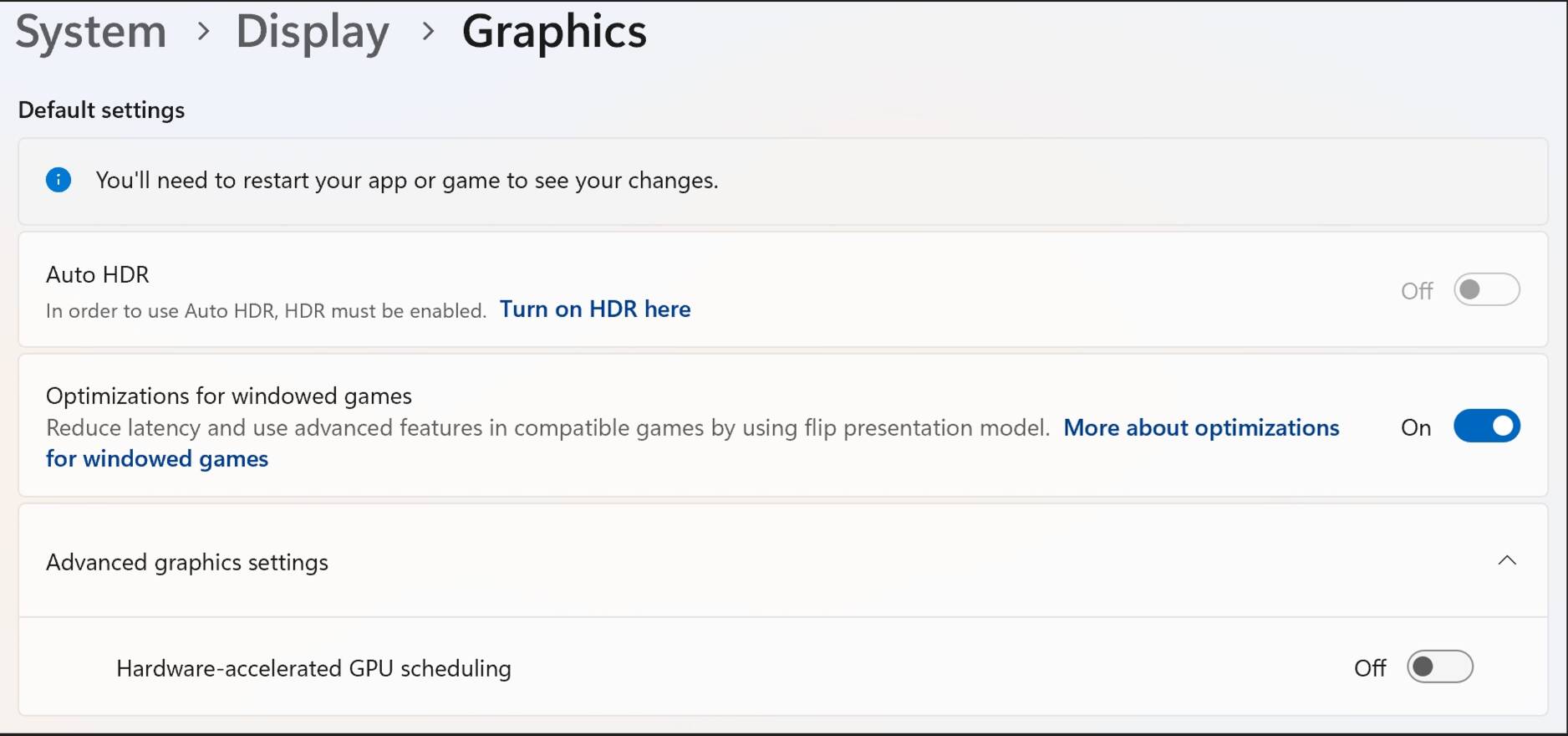Viewport: 1568px width, 736px height.
Task: Click the chevron after Display breadcrumb
Action: (428, 32)
